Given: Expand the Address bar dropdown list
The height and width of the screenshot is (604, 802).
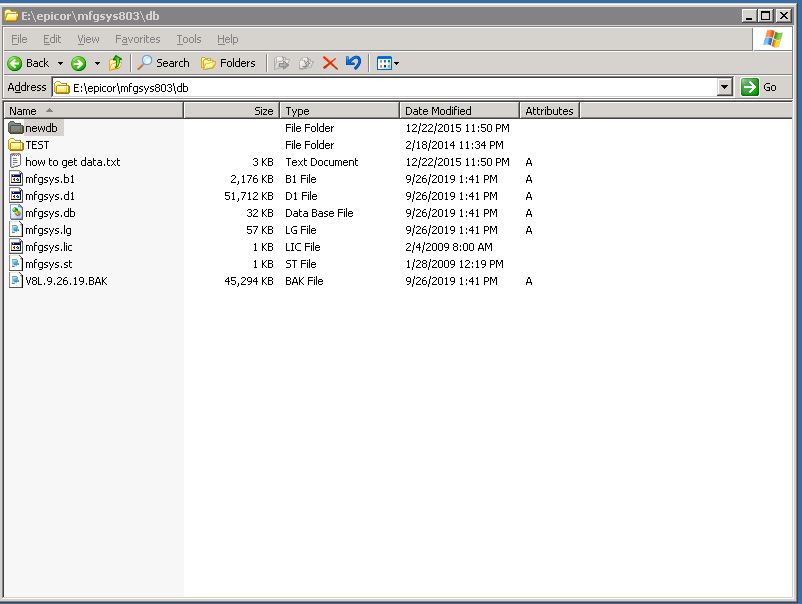Looking at the screenshot, I should coord(724,87).
